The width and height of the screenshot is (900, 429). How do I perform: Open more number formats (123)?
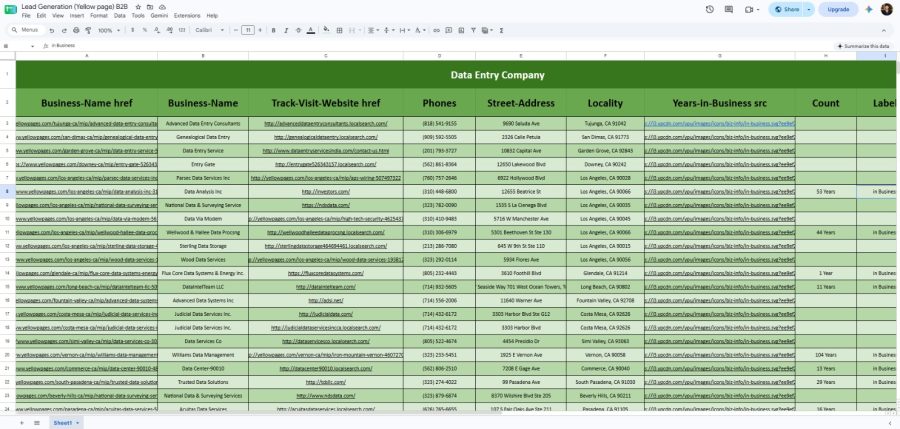[x=182, y=30]
